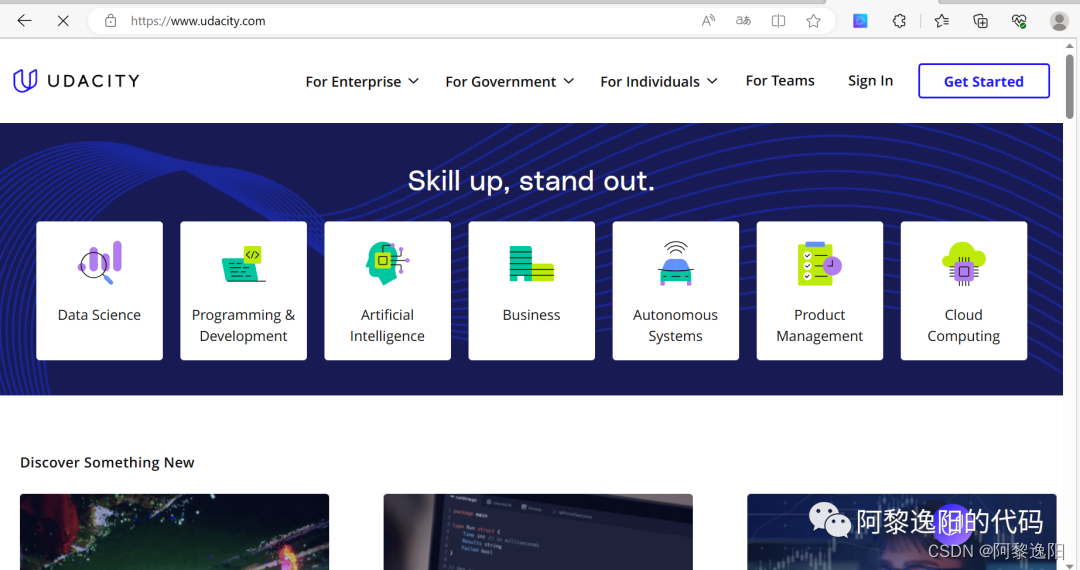Expand the For Enterprise dropdown chevron
The width and height of the screenshot is (1080, 570).
pyautogui.click(x=413, y=81)
